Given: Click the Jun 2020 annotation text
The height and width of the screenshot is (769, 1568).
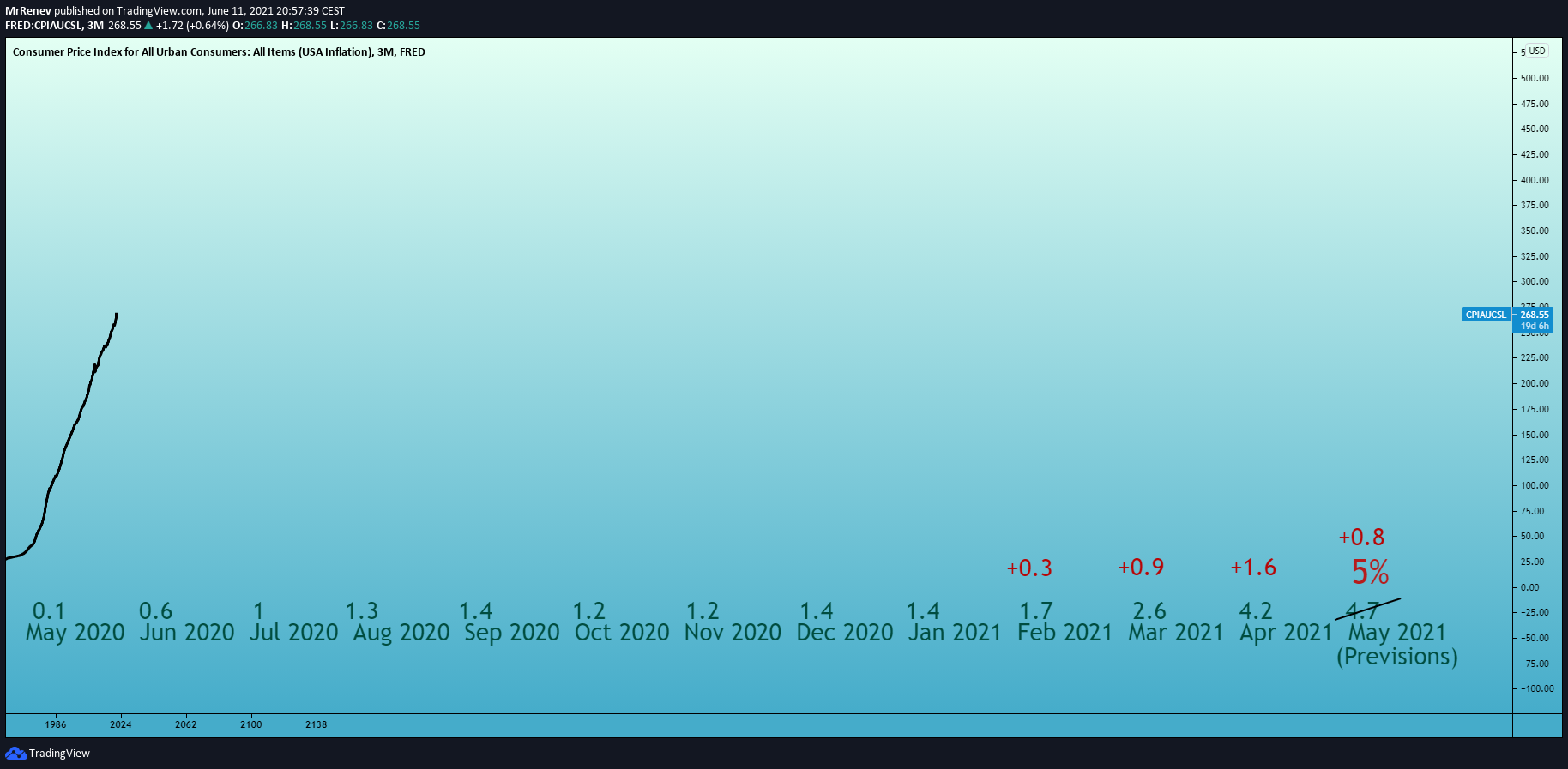Looking at the screenshot, I should [187, 633].
